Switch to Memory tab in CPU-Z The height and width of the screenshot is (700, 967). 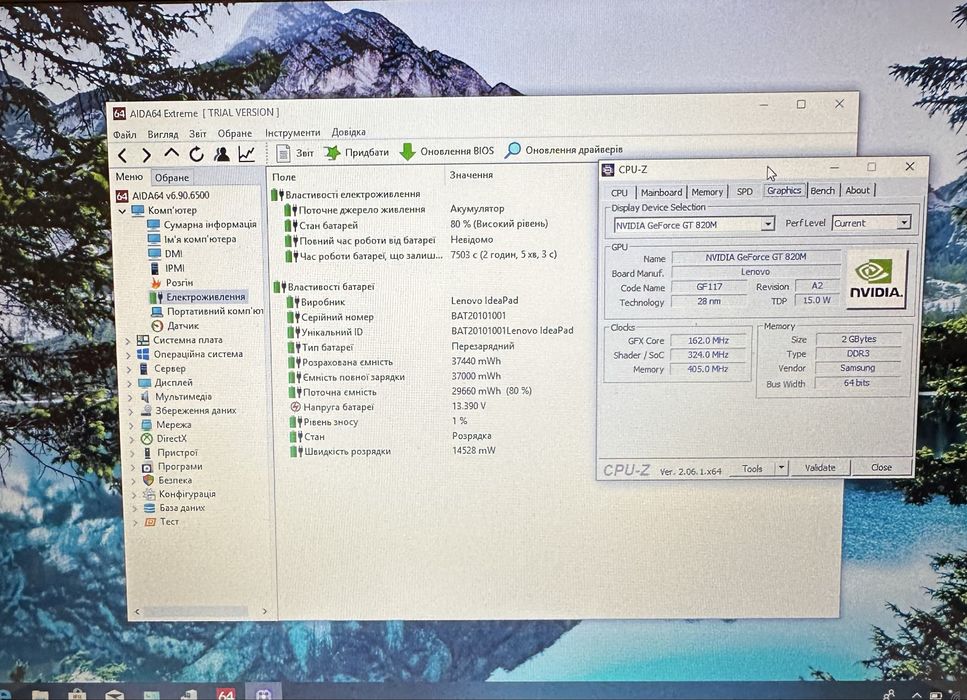(x=707, y=192)
